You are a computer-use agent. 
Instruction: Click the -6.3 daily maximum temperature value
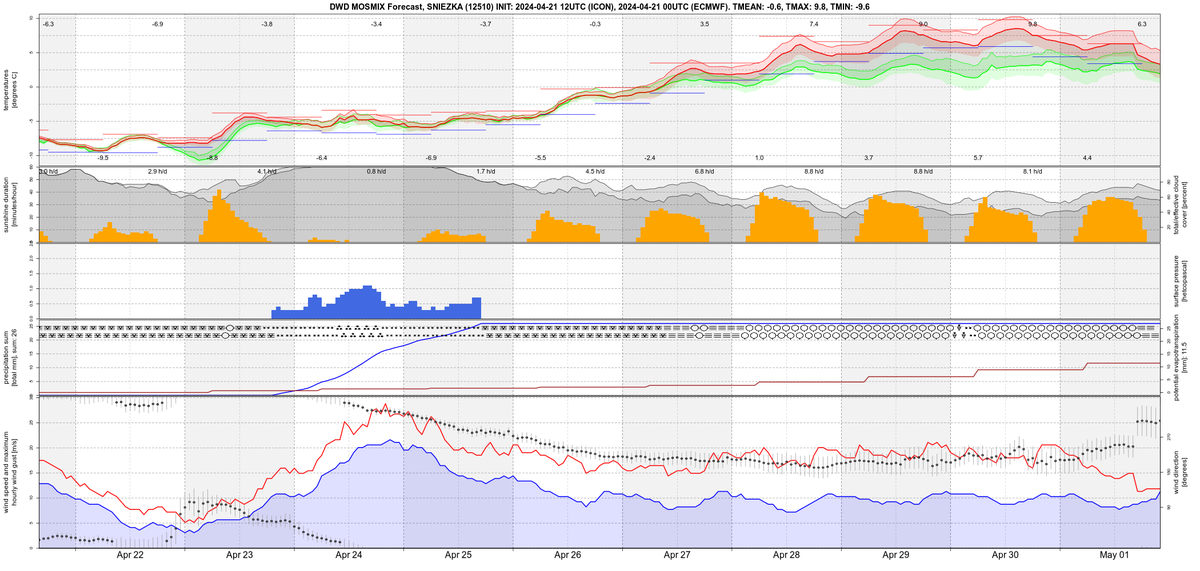(48, 23)
